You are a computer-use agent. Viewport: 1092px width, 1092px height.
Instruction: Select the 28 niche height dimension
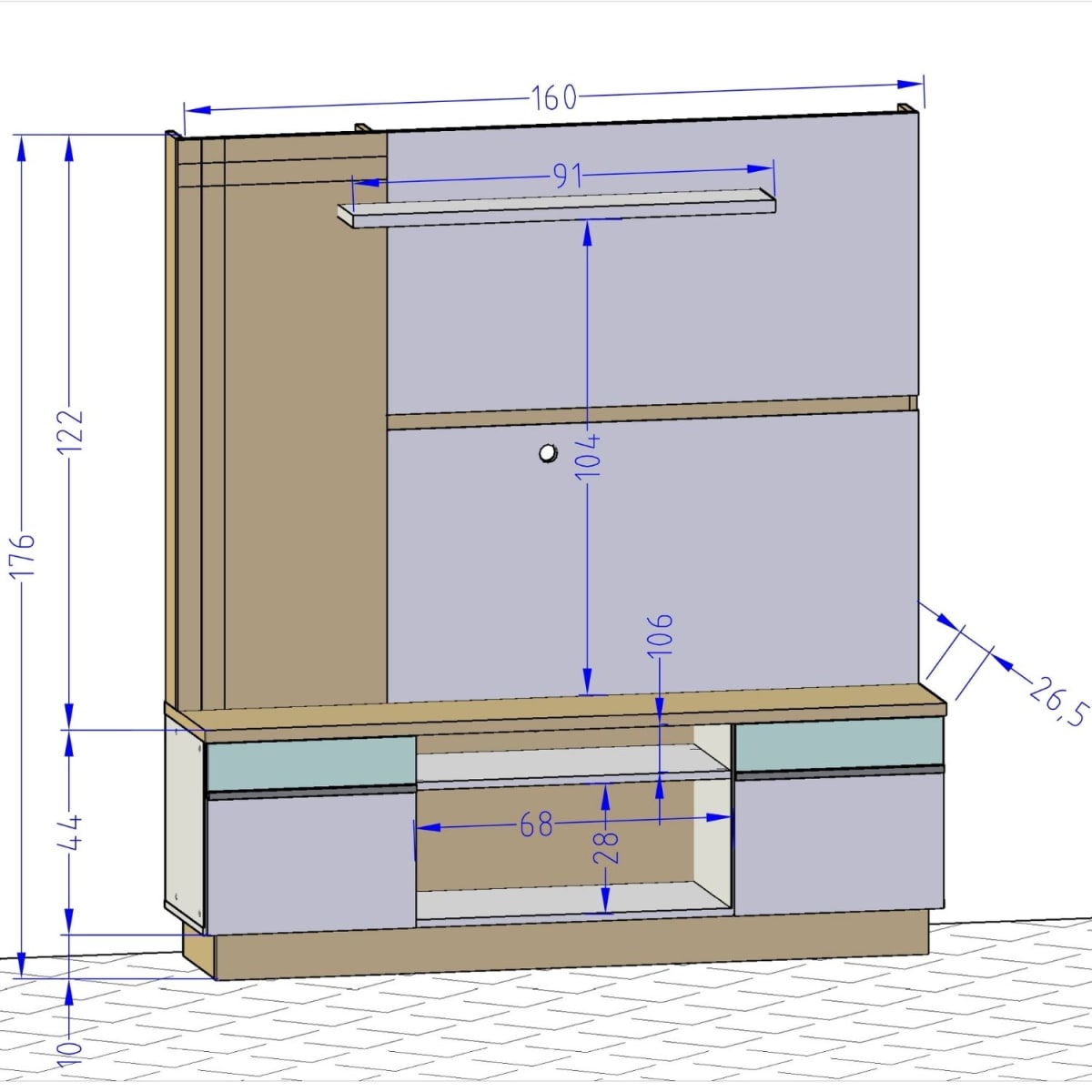(607, 848)
